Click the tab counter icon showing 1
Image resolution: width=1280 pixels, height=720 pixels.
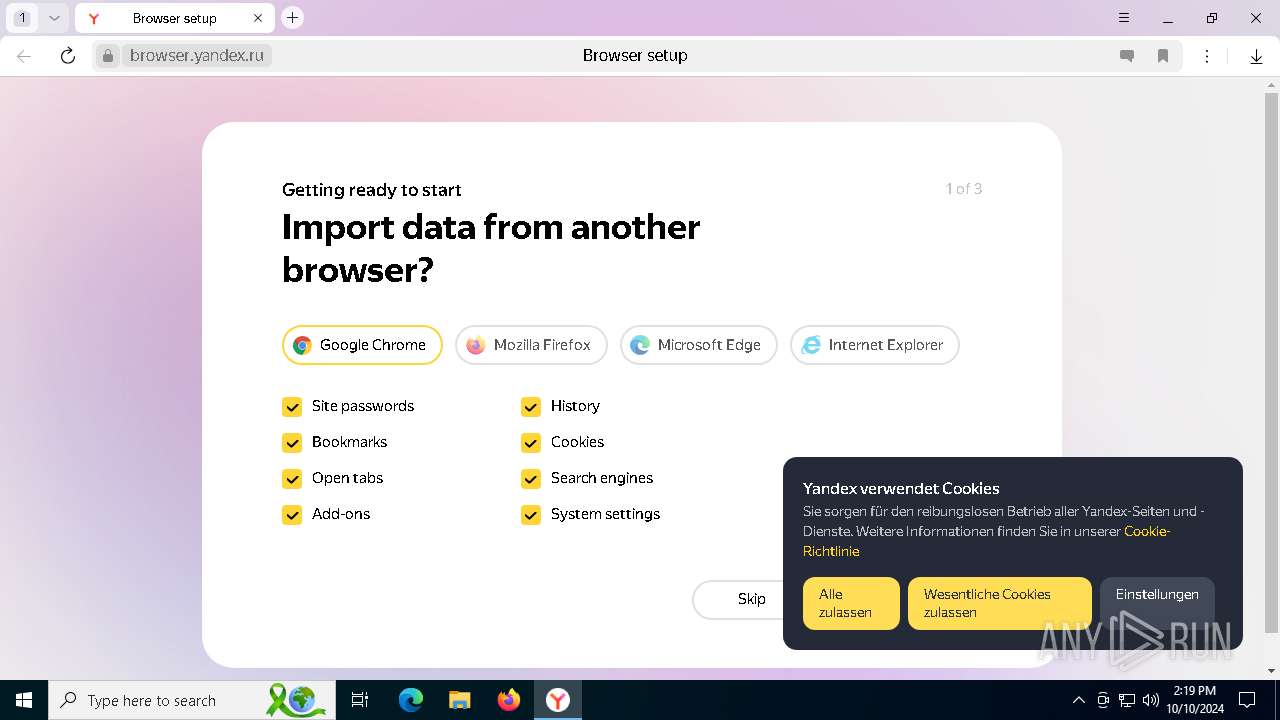pos(23,18)
